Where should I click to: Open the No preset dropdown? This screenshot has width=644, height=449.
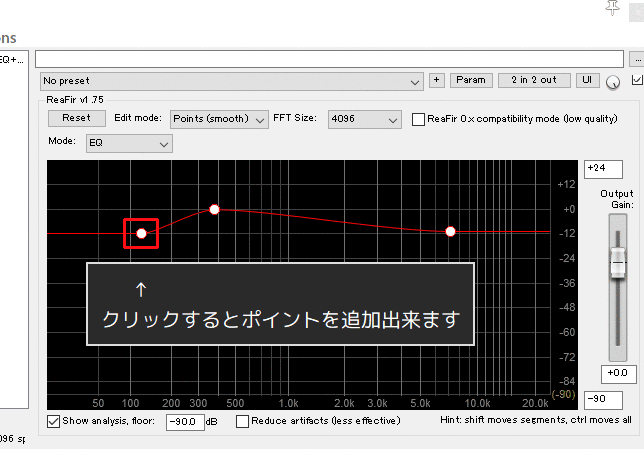pyautogui.click(x=232, y=80)
